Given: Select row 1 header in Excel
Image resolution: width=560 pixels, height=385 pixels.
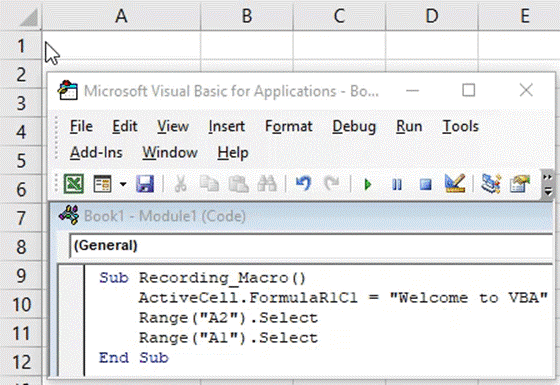Looking at the screenshot, I should pyautogui.click(x=21, y=46).
